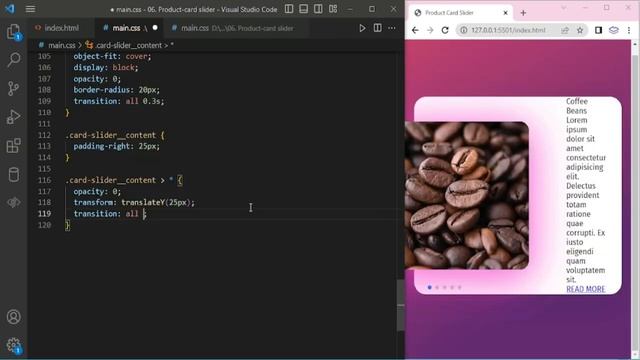The width and height of the screenshot is (640, 360).
Task: Reload the browser page
Action: tap(445, 30)
